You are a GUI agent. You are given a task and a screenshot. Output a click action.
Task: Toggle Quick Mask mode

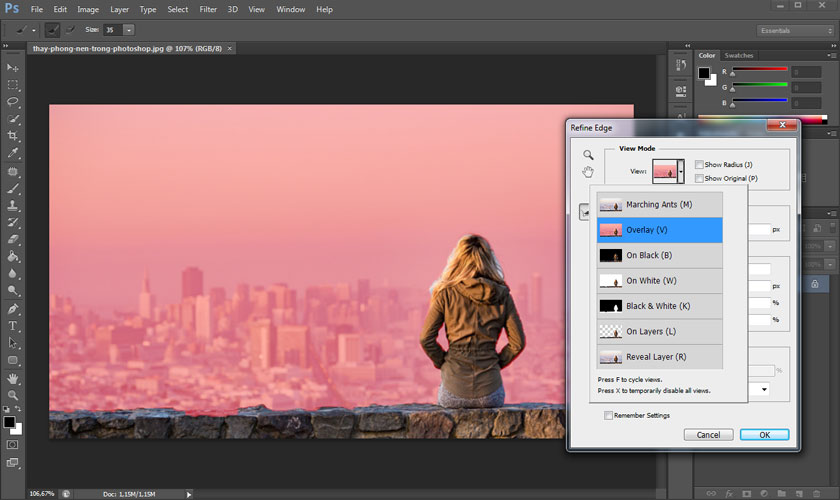13,445
